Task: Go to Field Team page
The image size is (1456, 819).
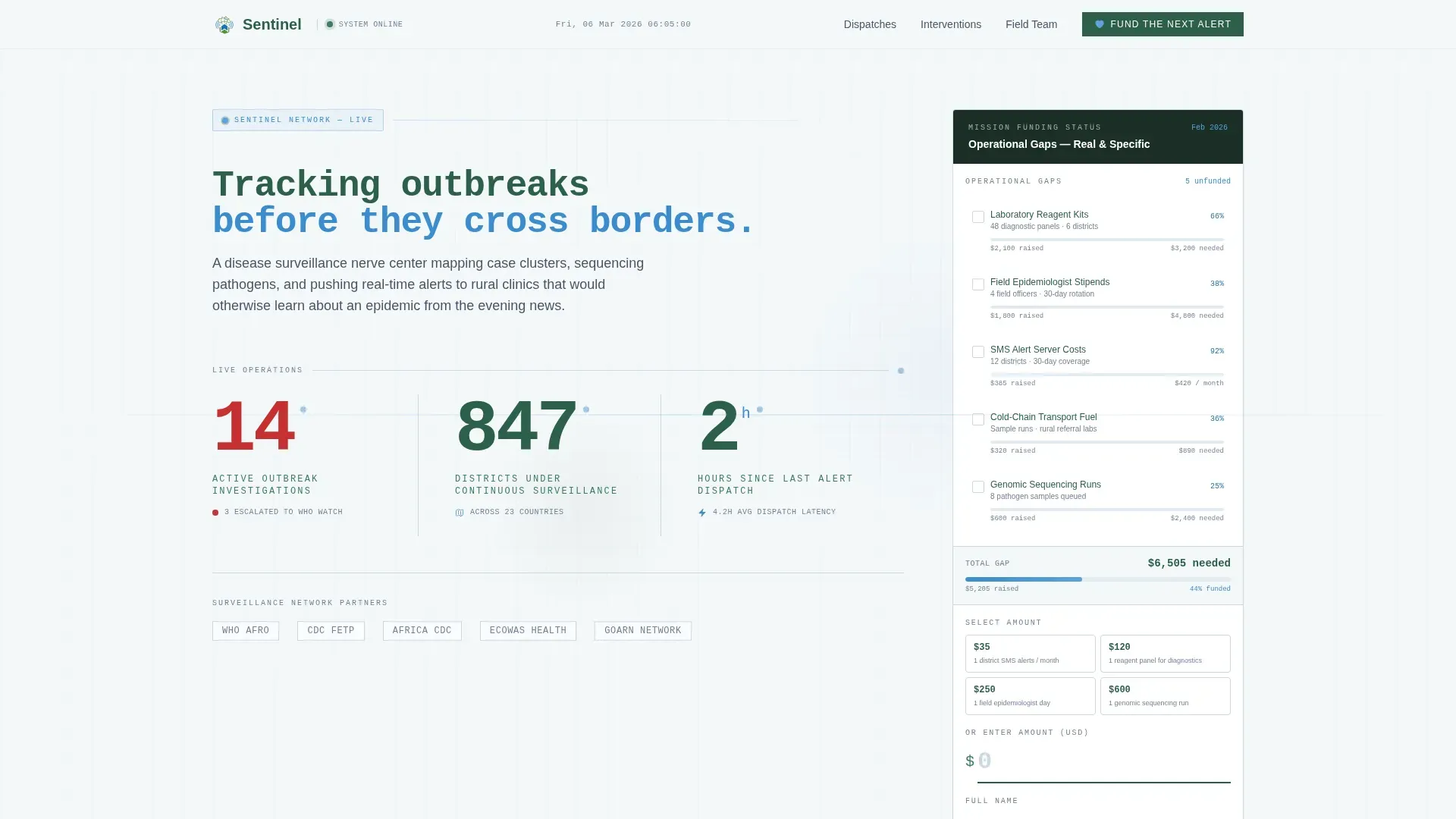Action: [x=1031, y=24]
